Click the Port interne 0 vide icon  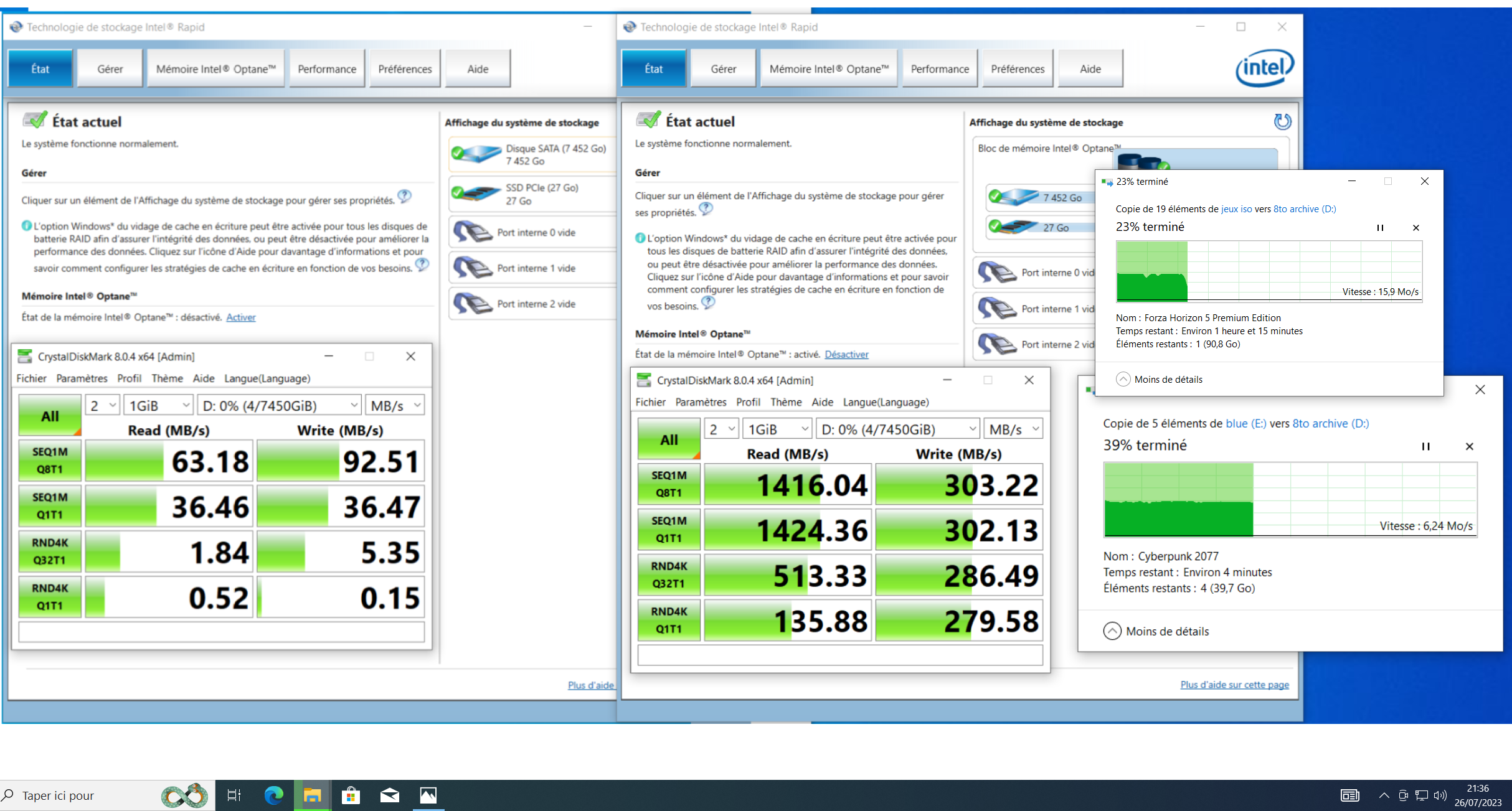pyautogui.click(x=473, y=232)
